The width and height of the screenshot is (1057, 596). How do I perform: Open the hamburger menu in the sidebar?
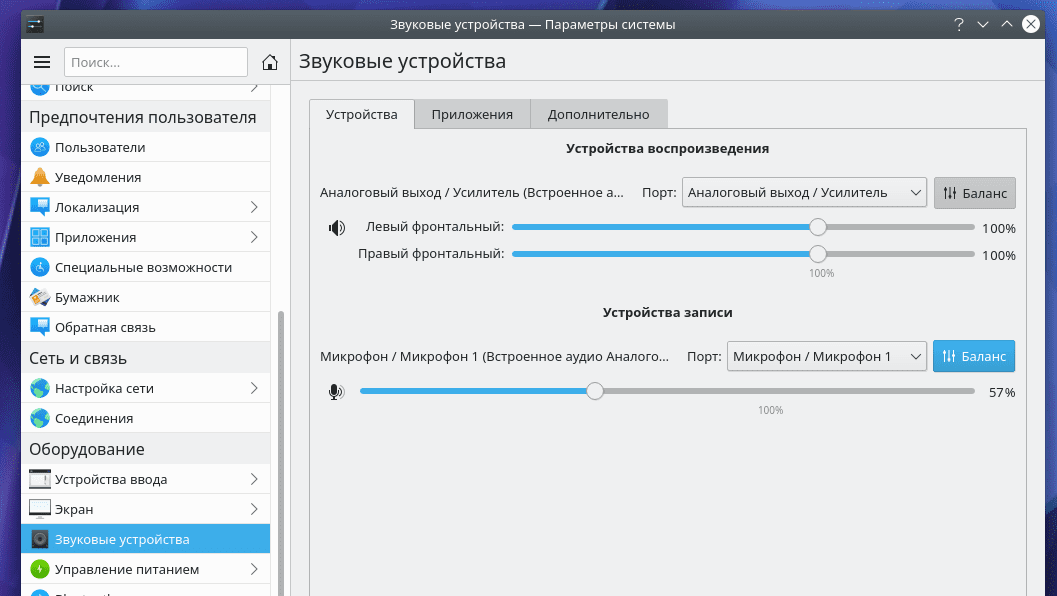(x=42, y=62)
